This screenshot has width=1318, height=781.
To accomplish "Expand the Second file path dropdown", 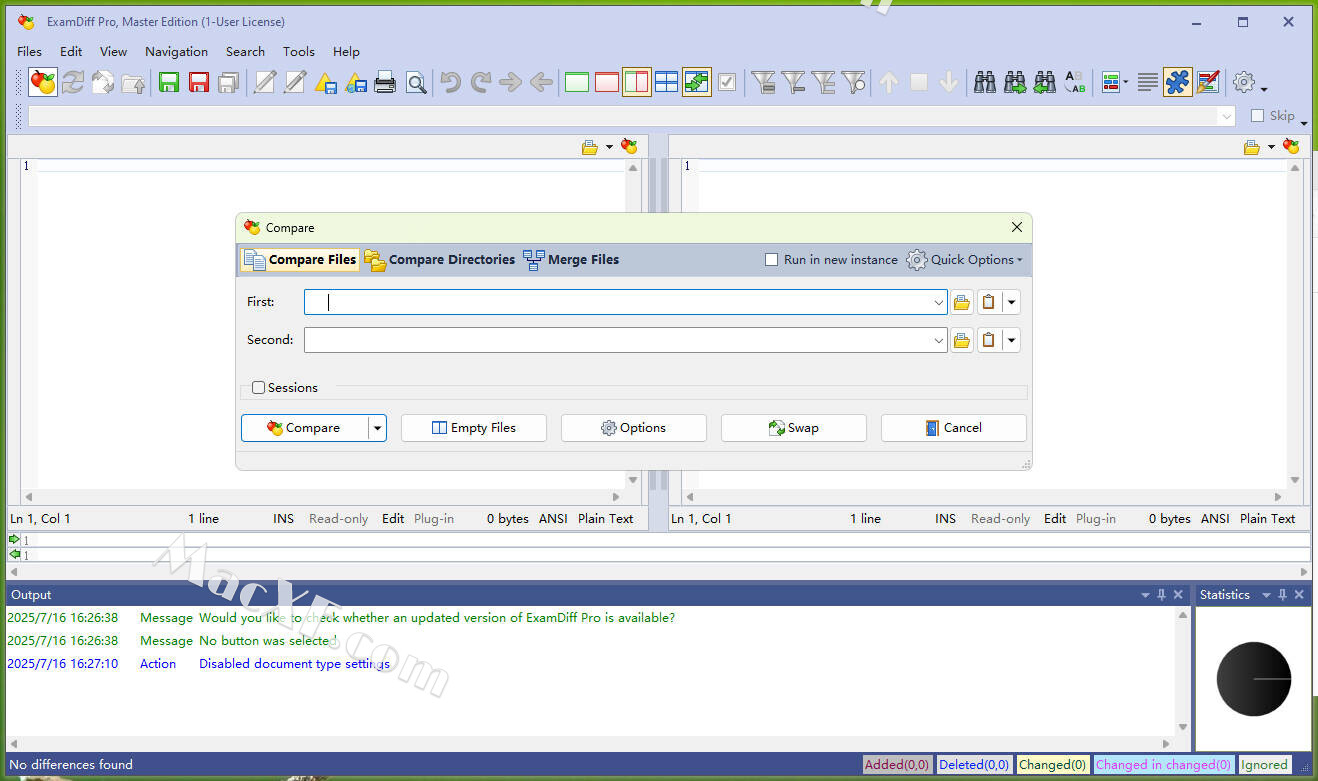I will (939, 340).
